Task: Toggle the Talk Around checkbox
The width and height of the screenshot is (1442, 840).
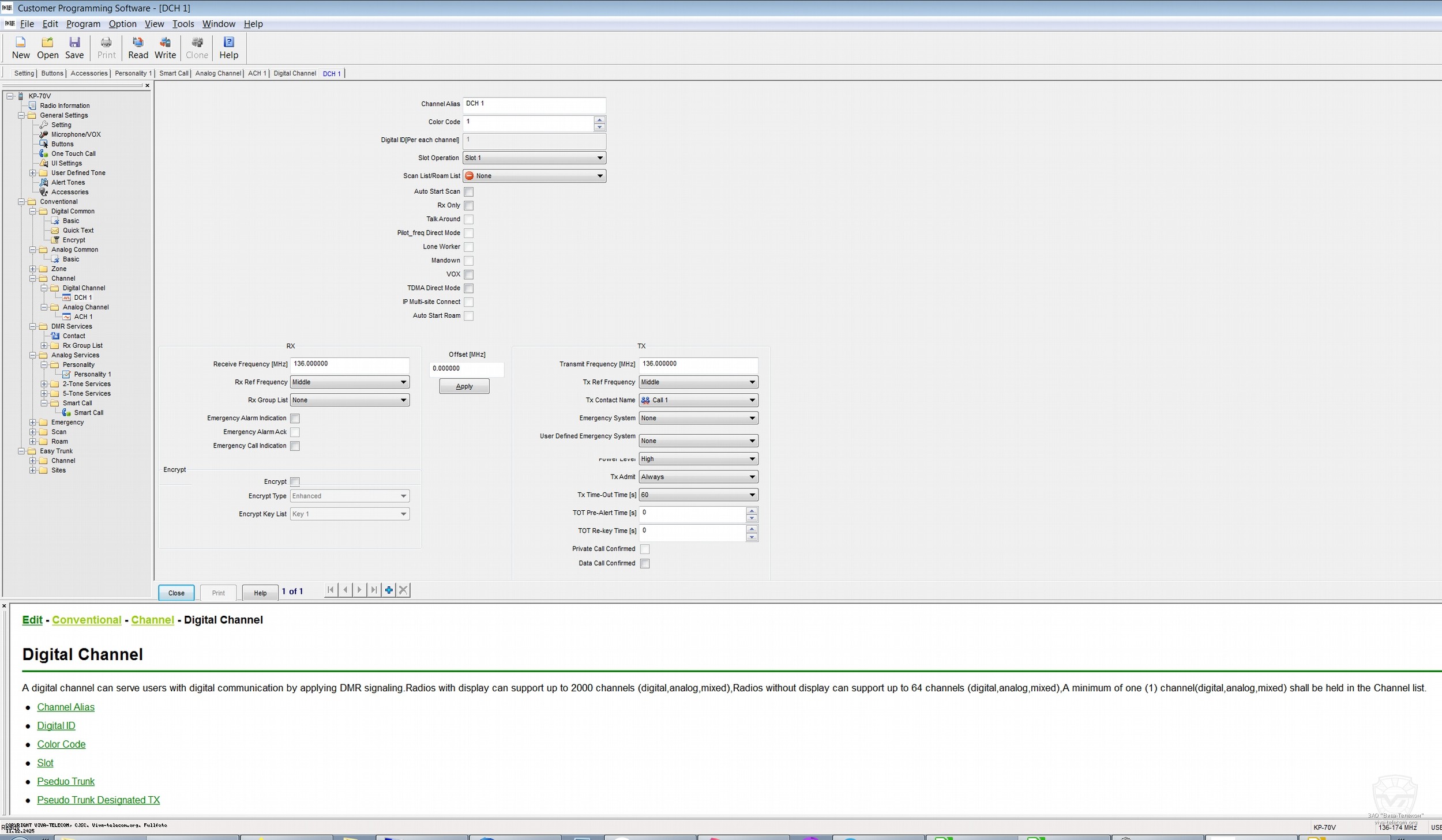Action: 469,220
